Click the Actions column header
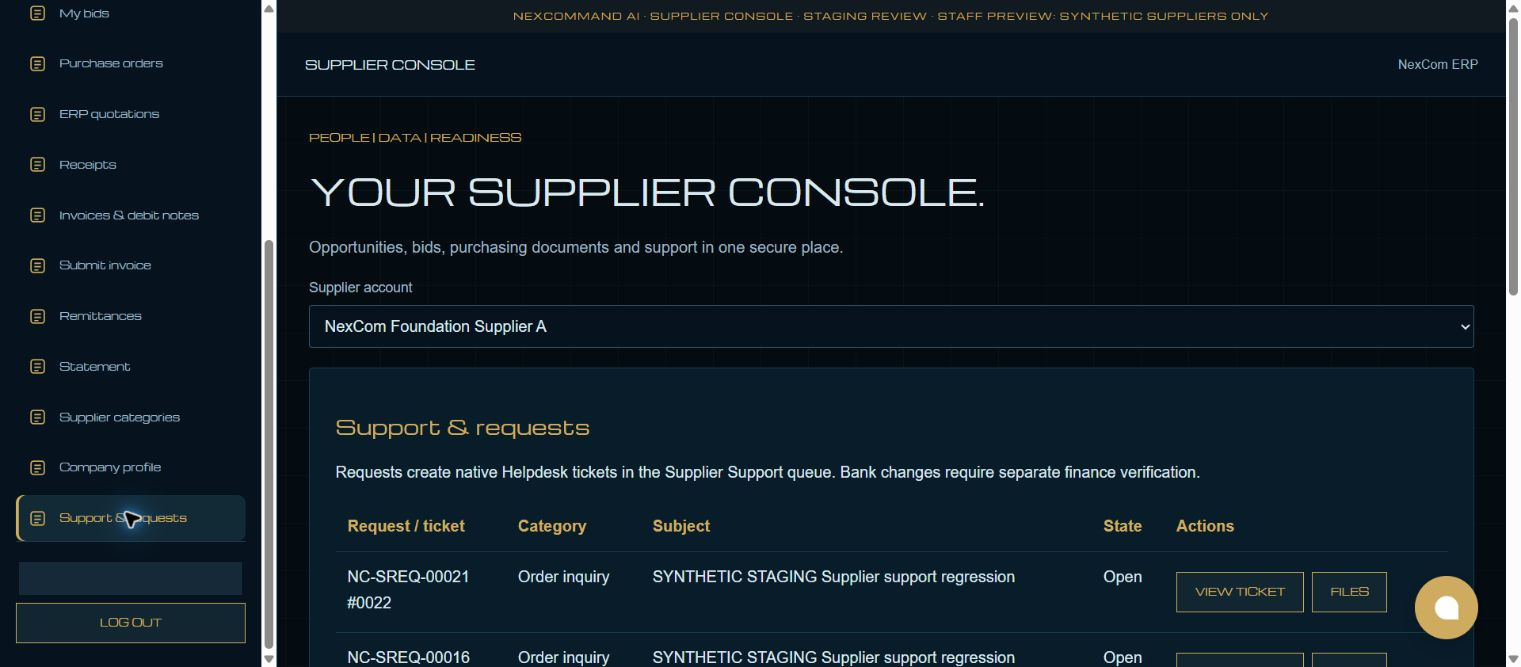The height and width of the screenshot is (667, 1521). (1205, 526)
